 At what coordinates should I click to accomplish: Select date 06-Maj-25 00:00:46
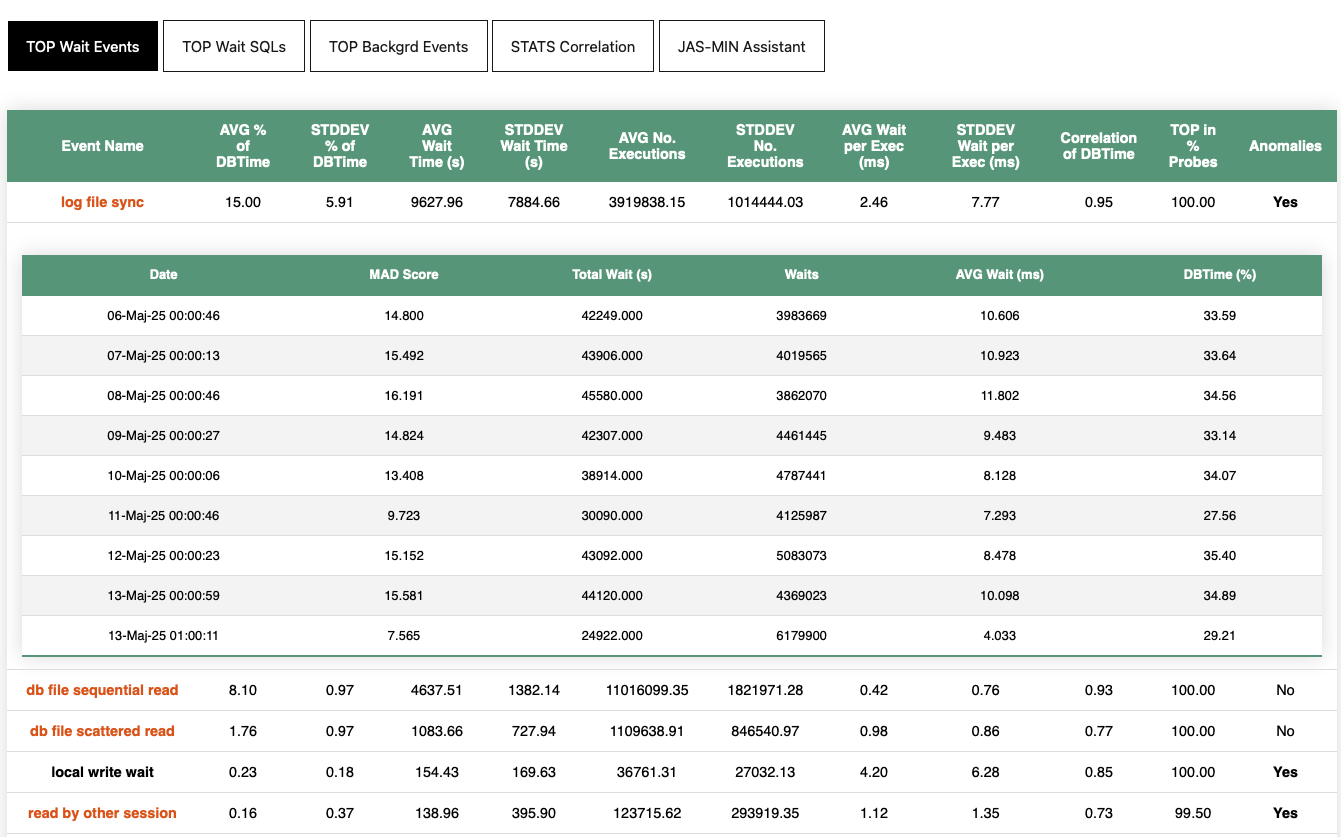[164, 316]
